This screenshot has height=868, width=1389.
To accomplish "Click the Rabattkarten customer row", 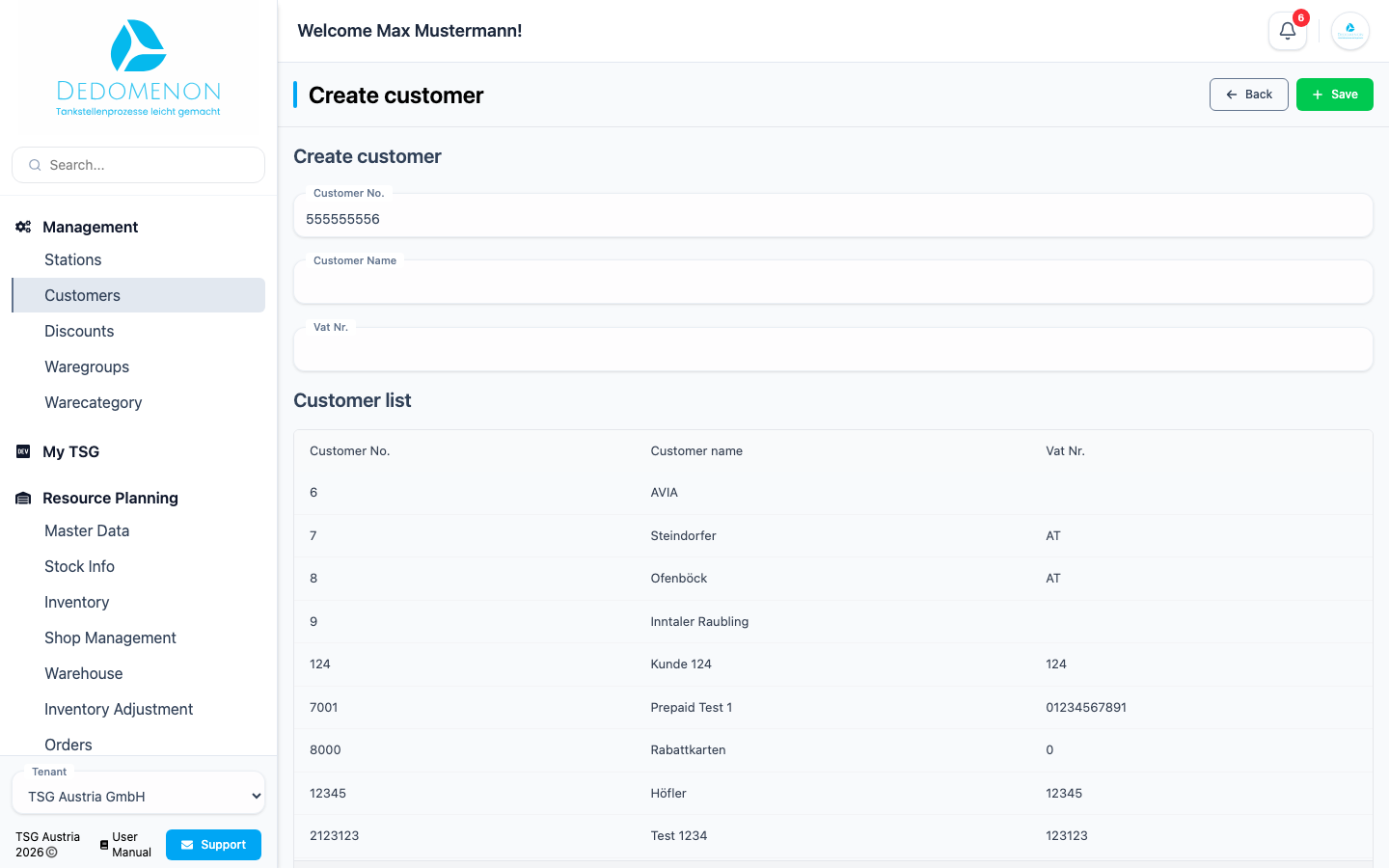I will click(832, 750).
